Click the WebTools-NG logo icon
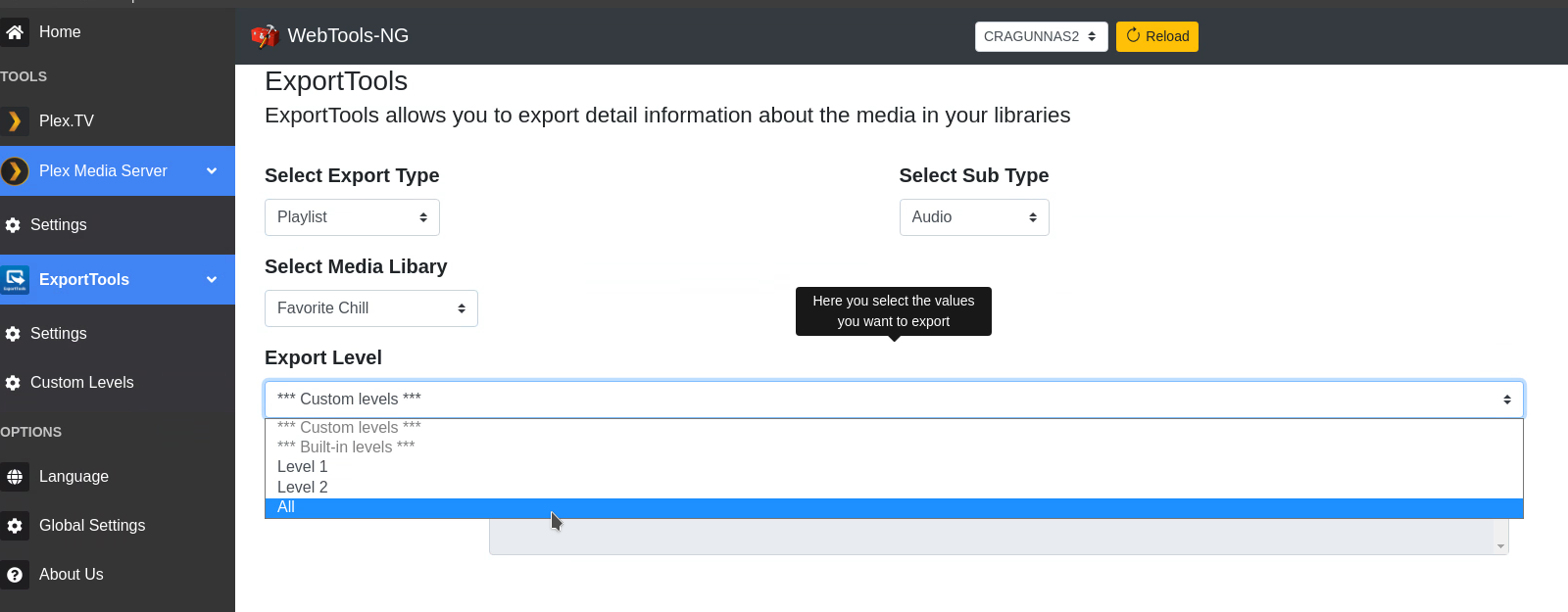This screenshot has height=612, width=1568. [265, 36]
